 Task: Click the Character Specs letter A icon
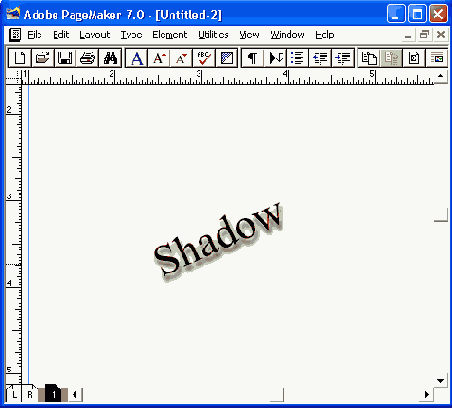coord(137,58)
